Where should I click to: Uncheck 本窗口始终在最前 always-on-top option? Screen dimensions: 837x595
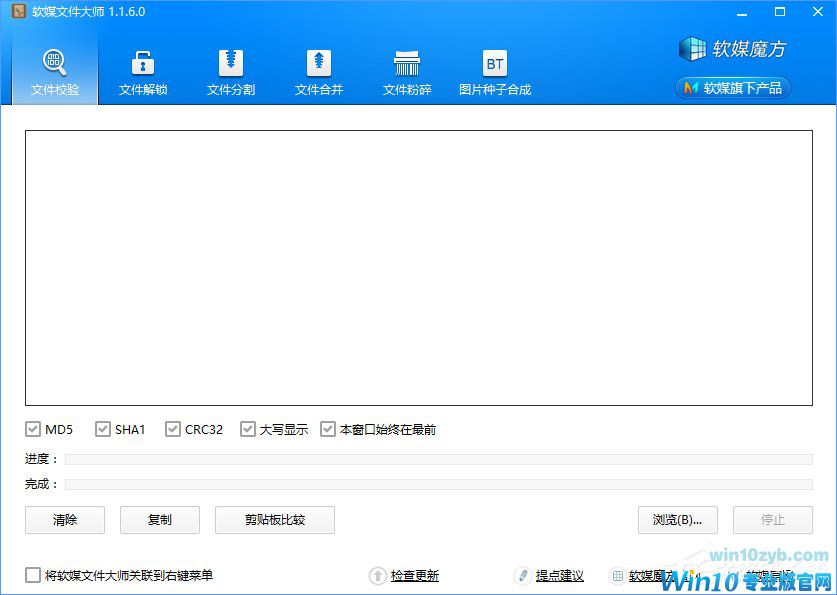[x=328, y=428]
